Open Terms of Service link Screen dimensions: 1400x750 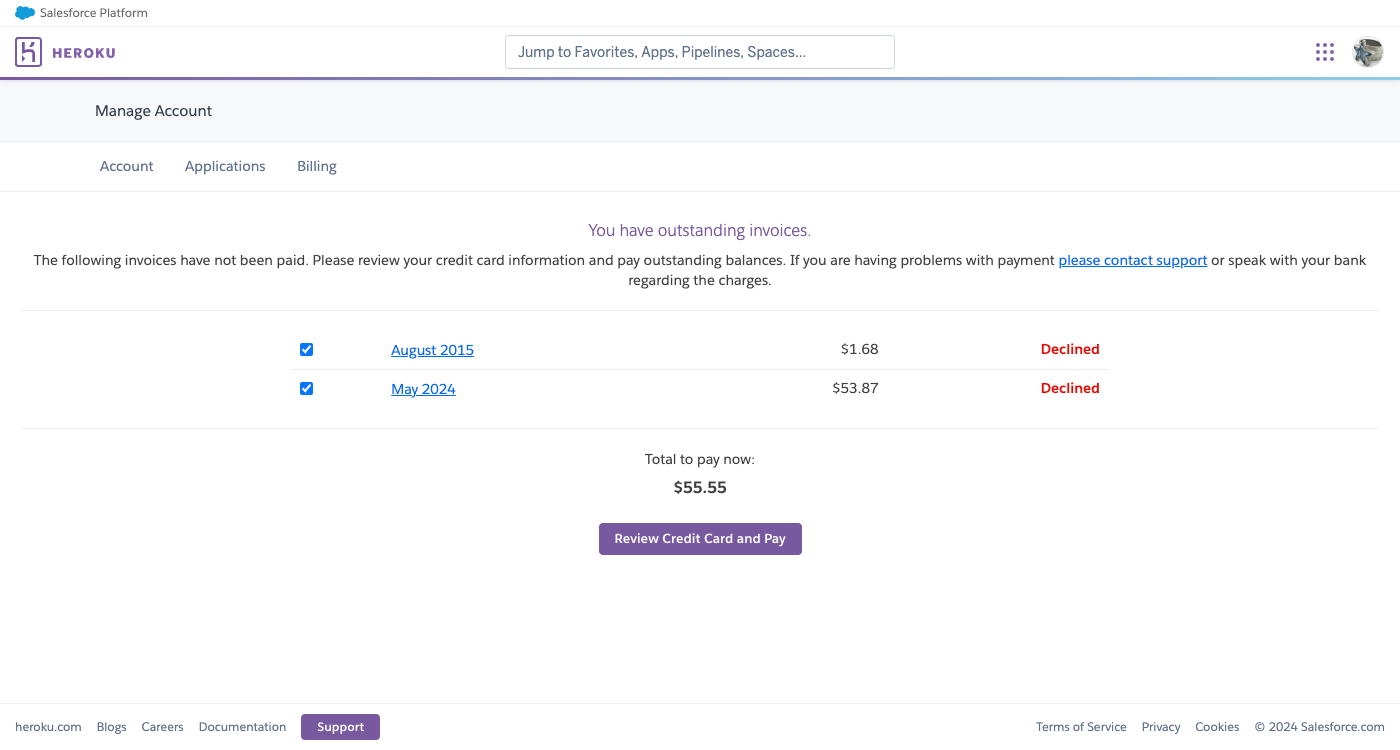(x=1081, y=727)
